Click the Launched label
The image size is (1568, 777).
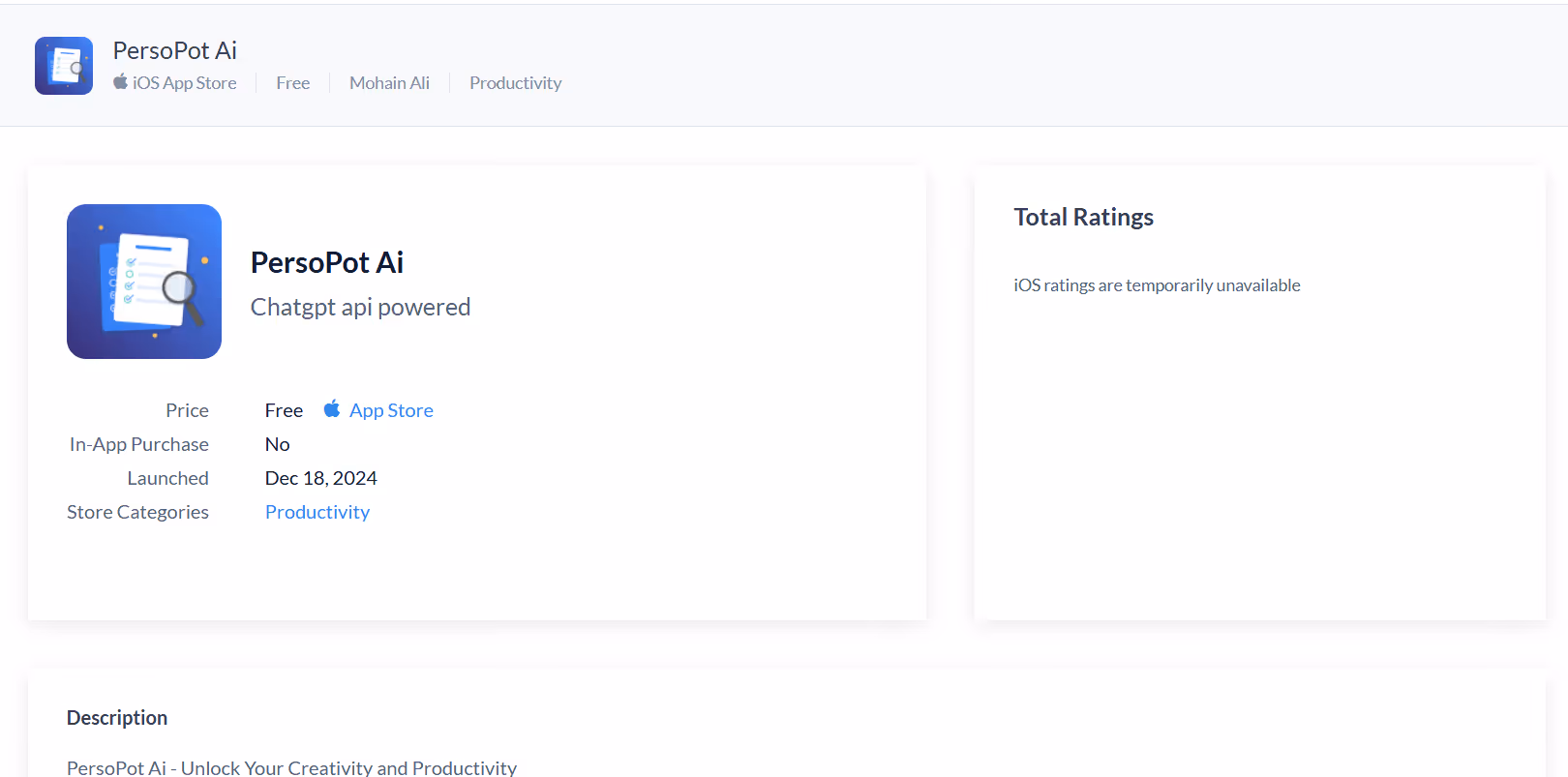tap(167, 478)
